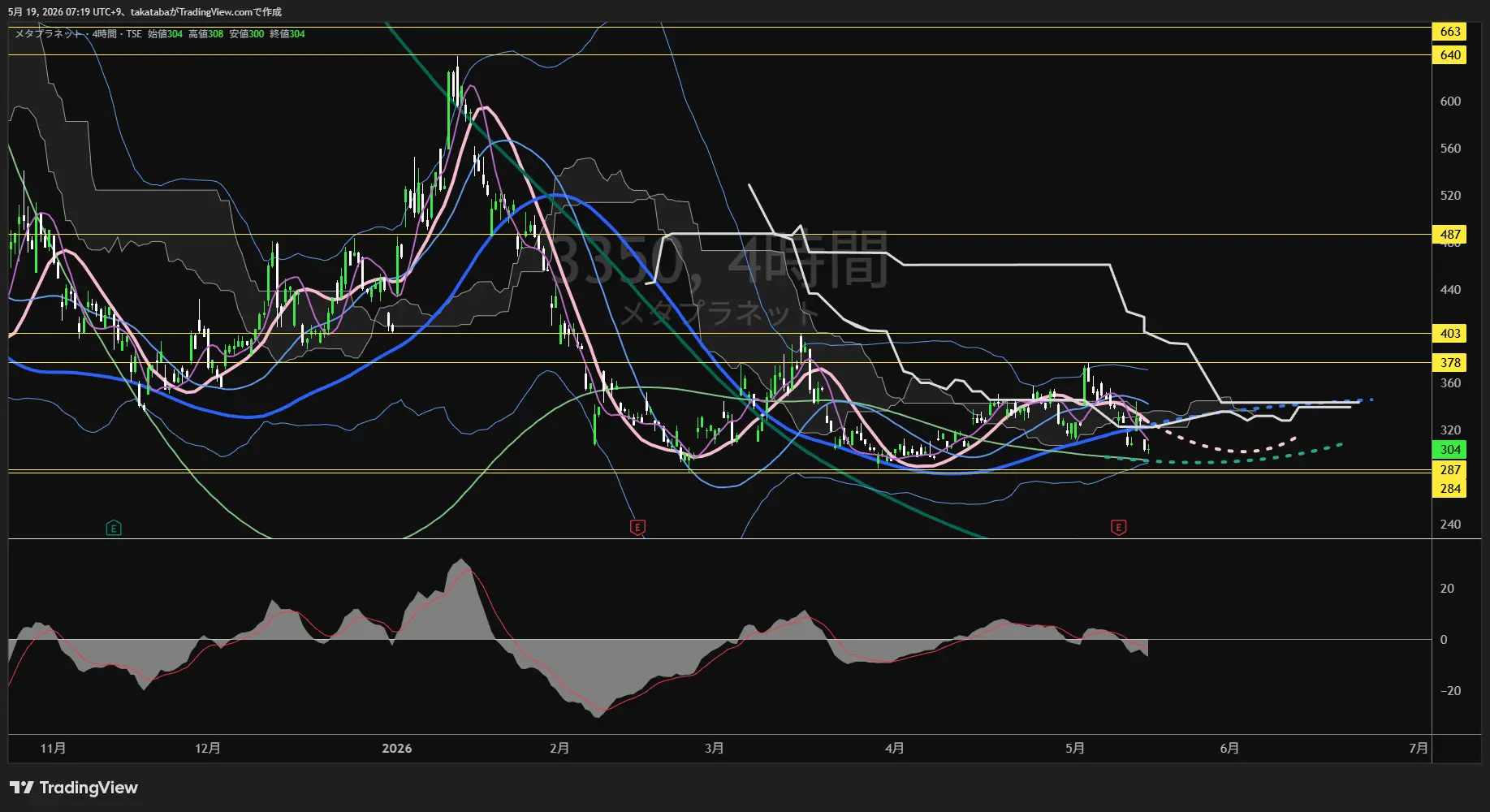This screenshot has width=1490, height=812.
Task: Click the 320 price axis value
Action: click(x=1450, y=430)
